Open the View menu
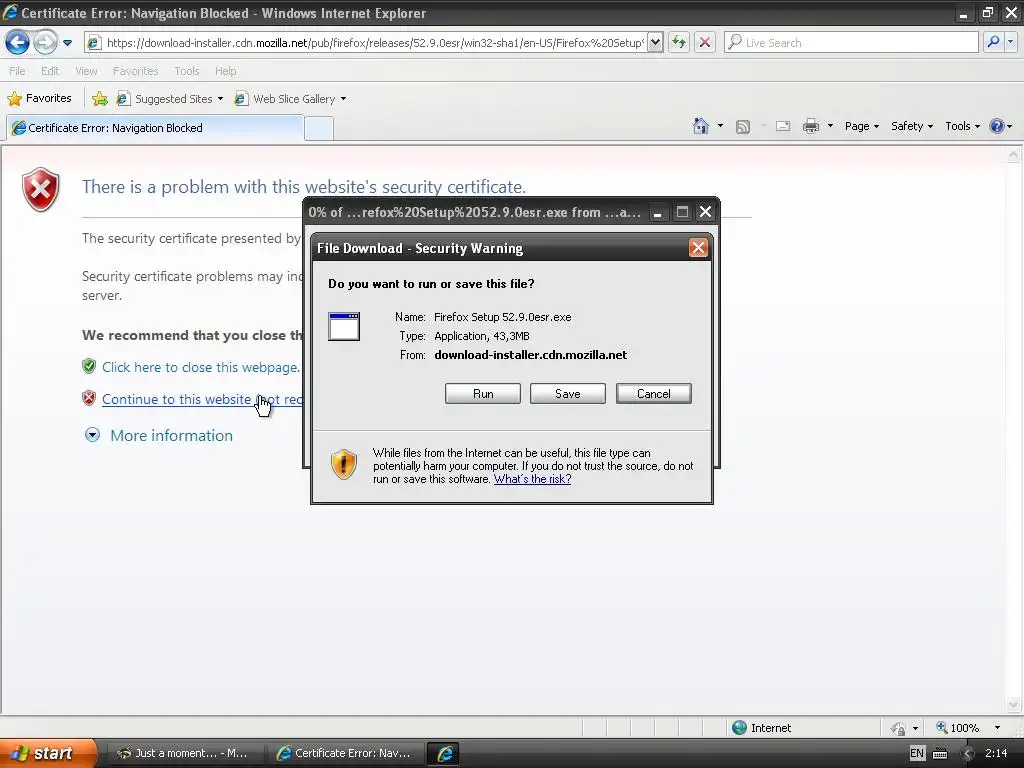The height and width of the screenshot is (768, 1024). (x=86, y=71)
